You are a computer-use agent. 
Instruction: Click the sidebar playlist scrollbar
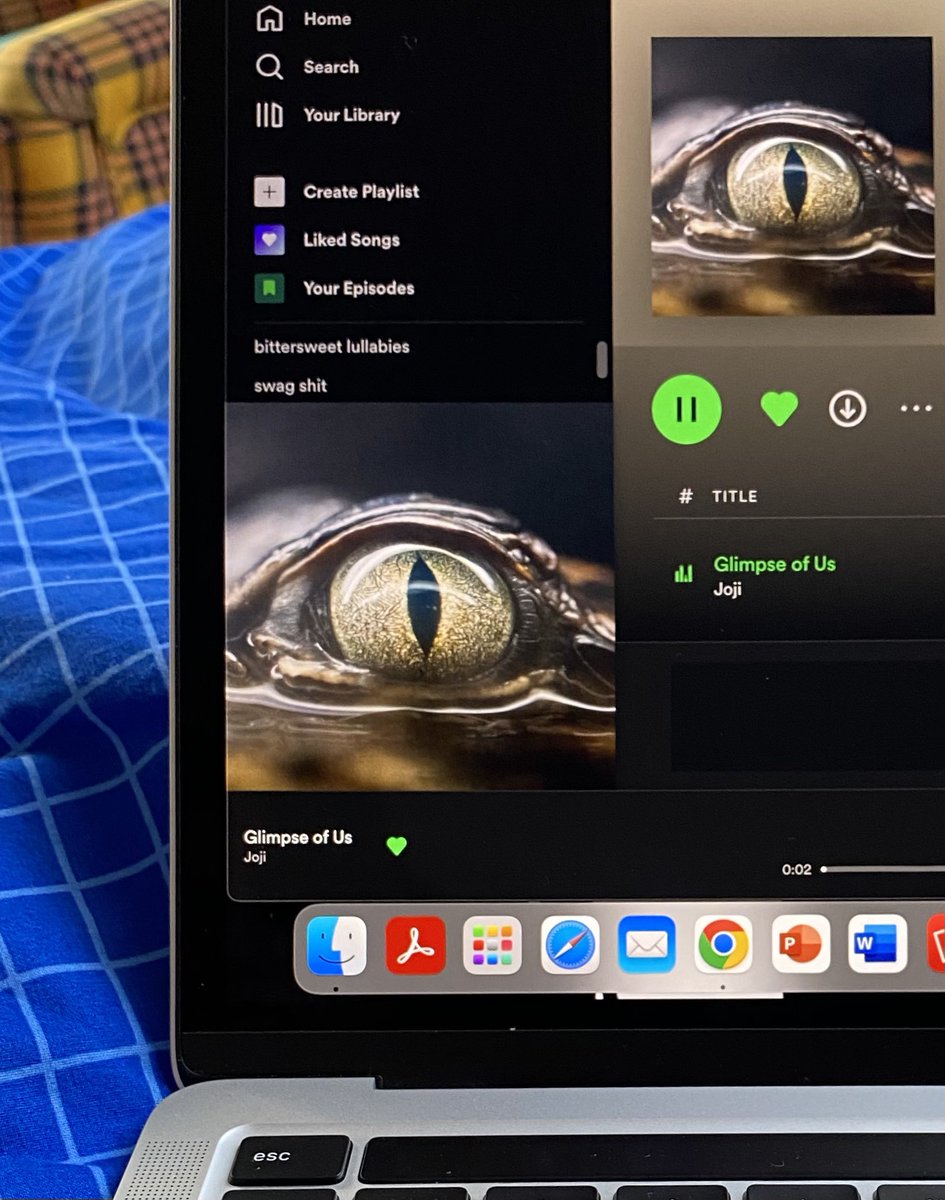coord(602,360)
